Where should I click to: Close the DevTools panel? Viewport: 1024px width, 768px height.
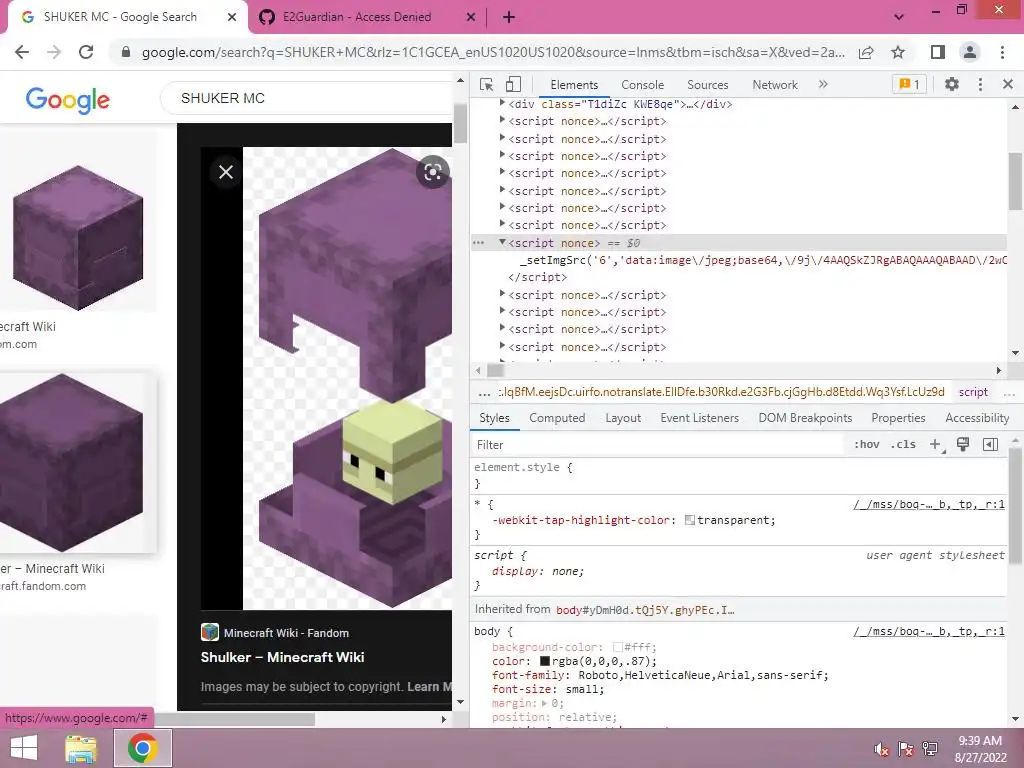pos(1008,84)
